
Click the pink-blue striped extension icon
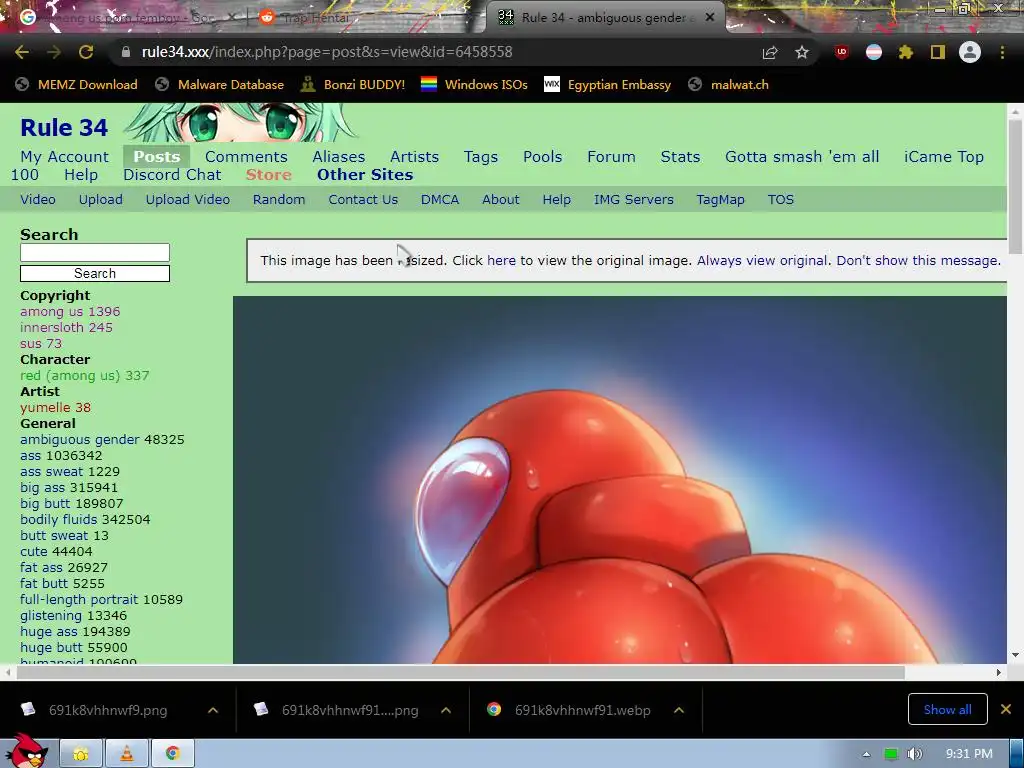click(874, 52)
